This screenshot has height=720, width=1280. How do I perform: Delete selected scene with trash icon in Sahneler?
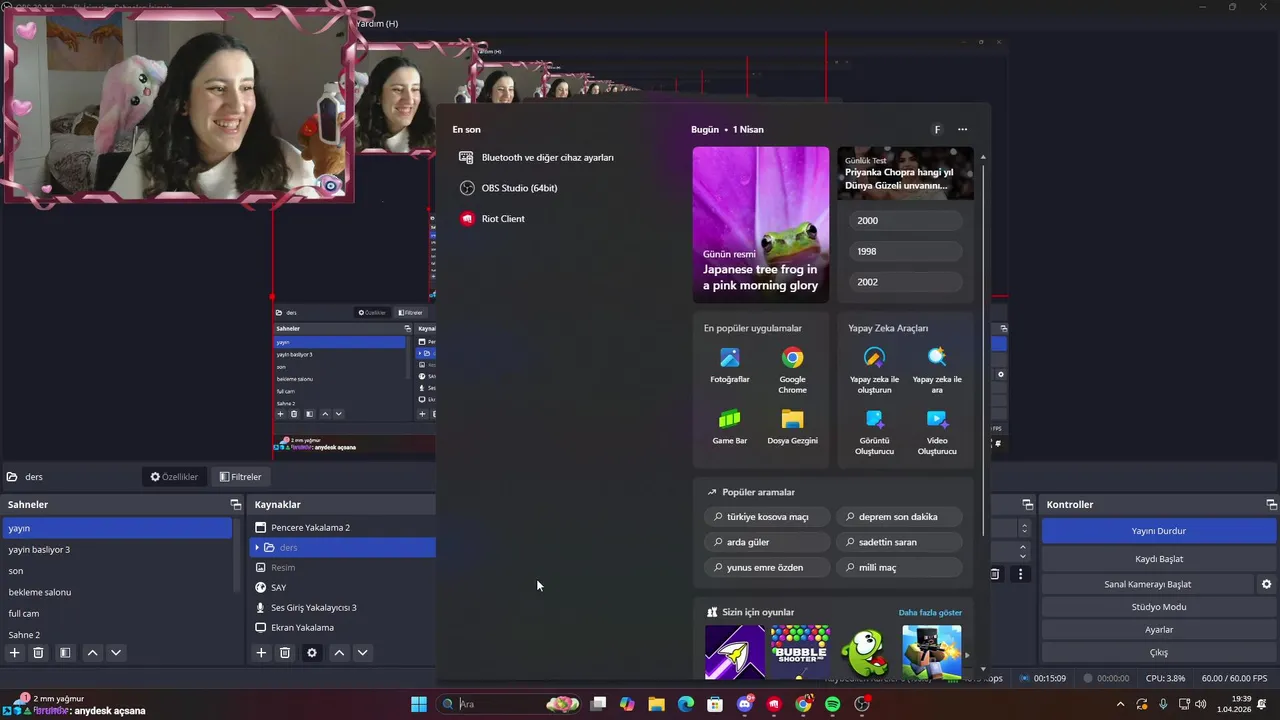pos(39,653)
